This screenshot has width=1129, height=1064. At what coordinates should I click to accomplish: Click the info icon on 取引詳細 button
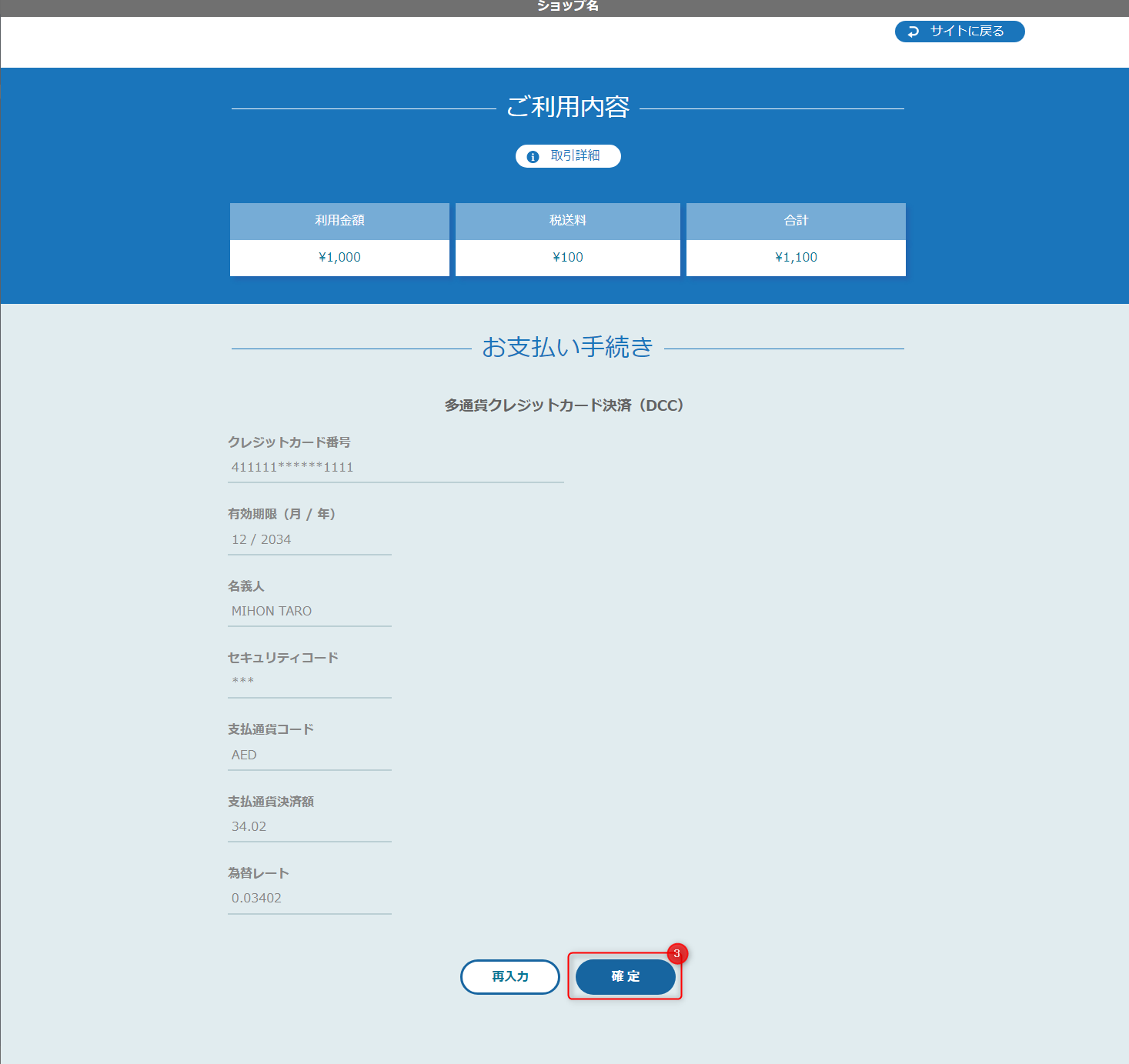pyautogui.click(x=533, y=155)
